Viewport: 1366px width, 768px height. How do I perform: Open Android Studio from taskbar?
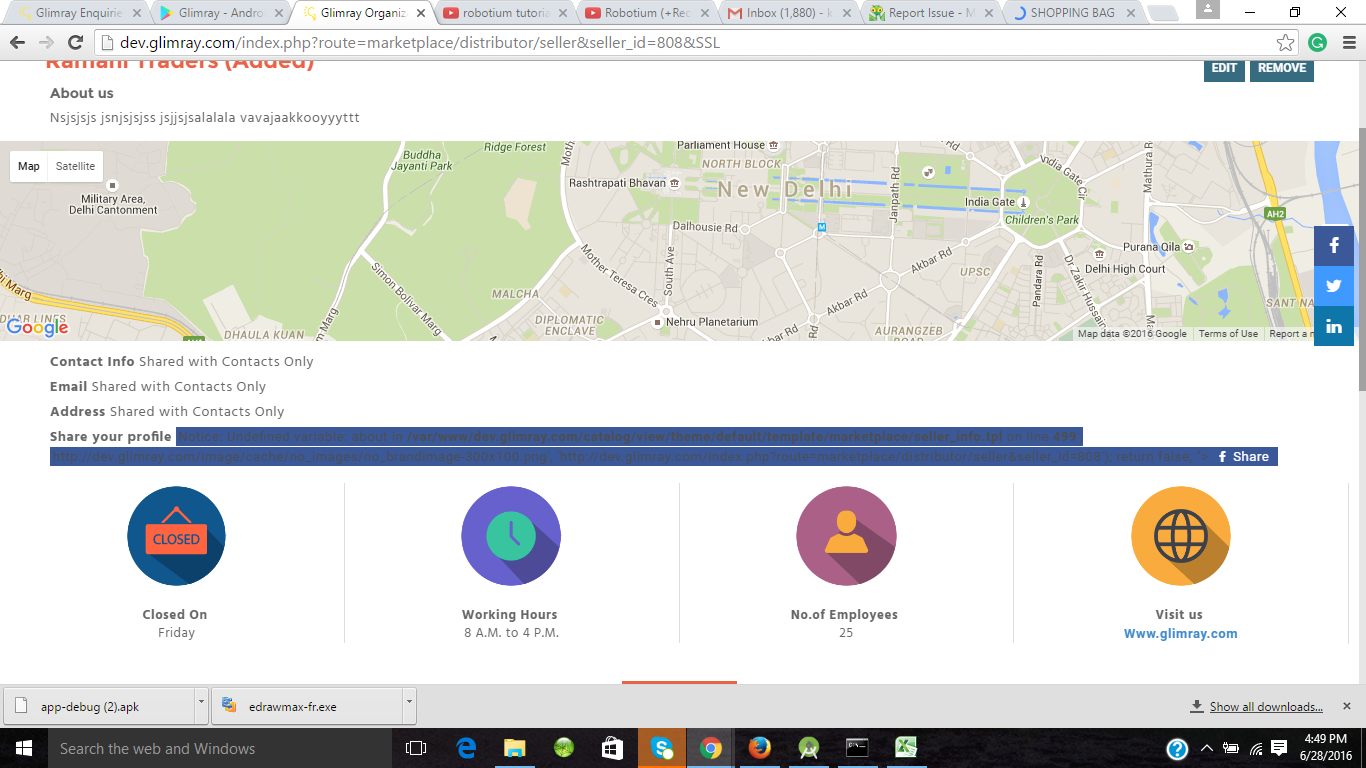(808, 748)
